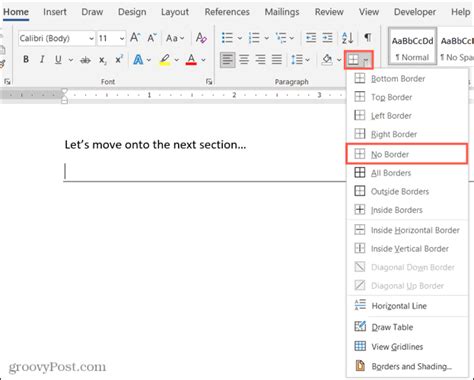Choose Inside Horizontal Border entry
The width and height of the screenshot is (474, 380).
407,230
